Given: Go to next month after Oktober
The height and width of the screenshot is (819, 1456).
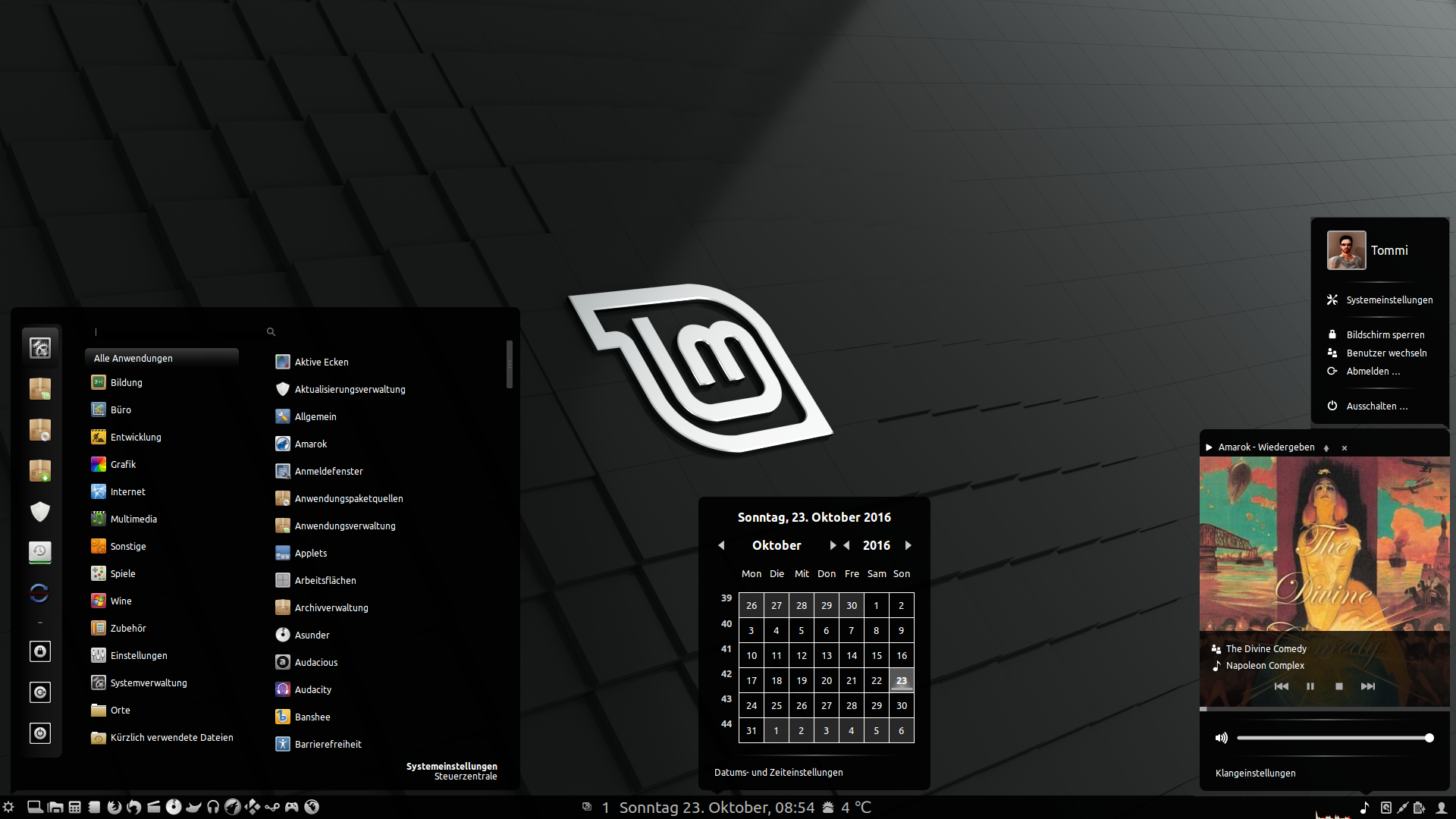Looking at the screenshot, I should (x=833, y=545).
